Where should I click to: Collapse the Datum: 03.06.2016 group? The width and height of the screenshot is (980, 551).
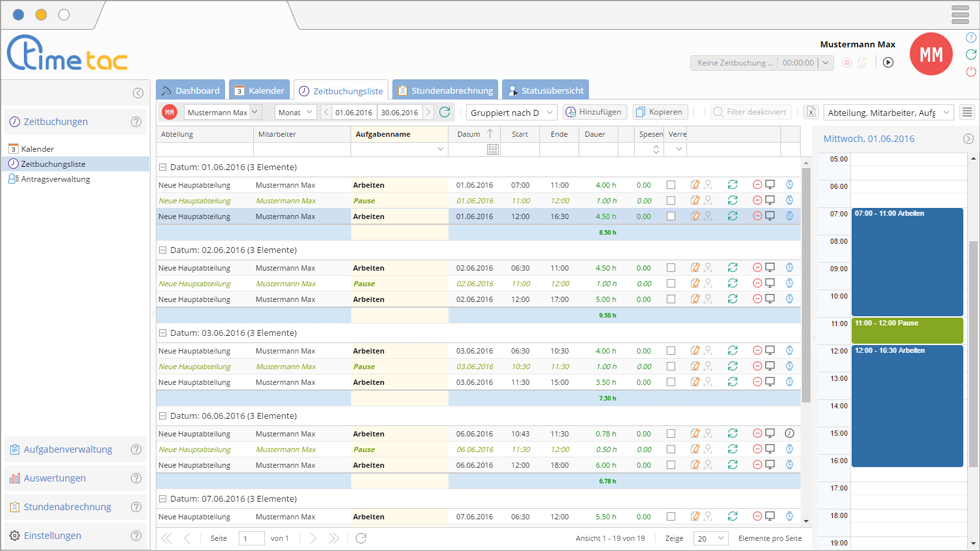(163, 333)
